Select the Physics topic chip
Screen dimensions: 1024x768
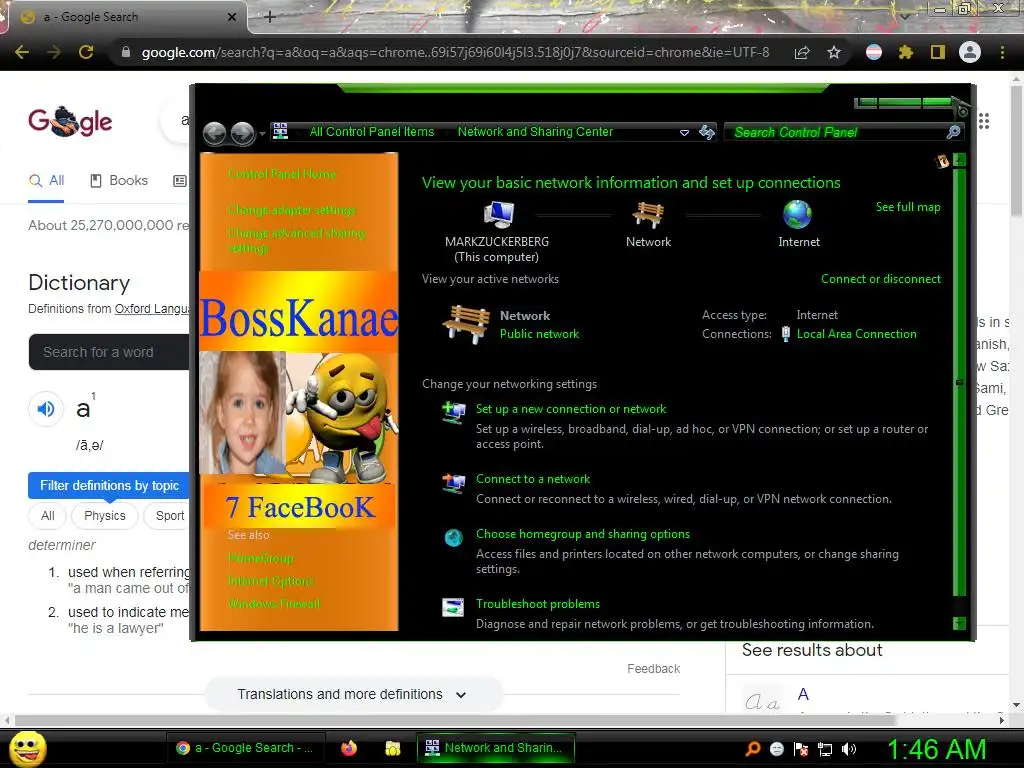(x=104, y=515)
